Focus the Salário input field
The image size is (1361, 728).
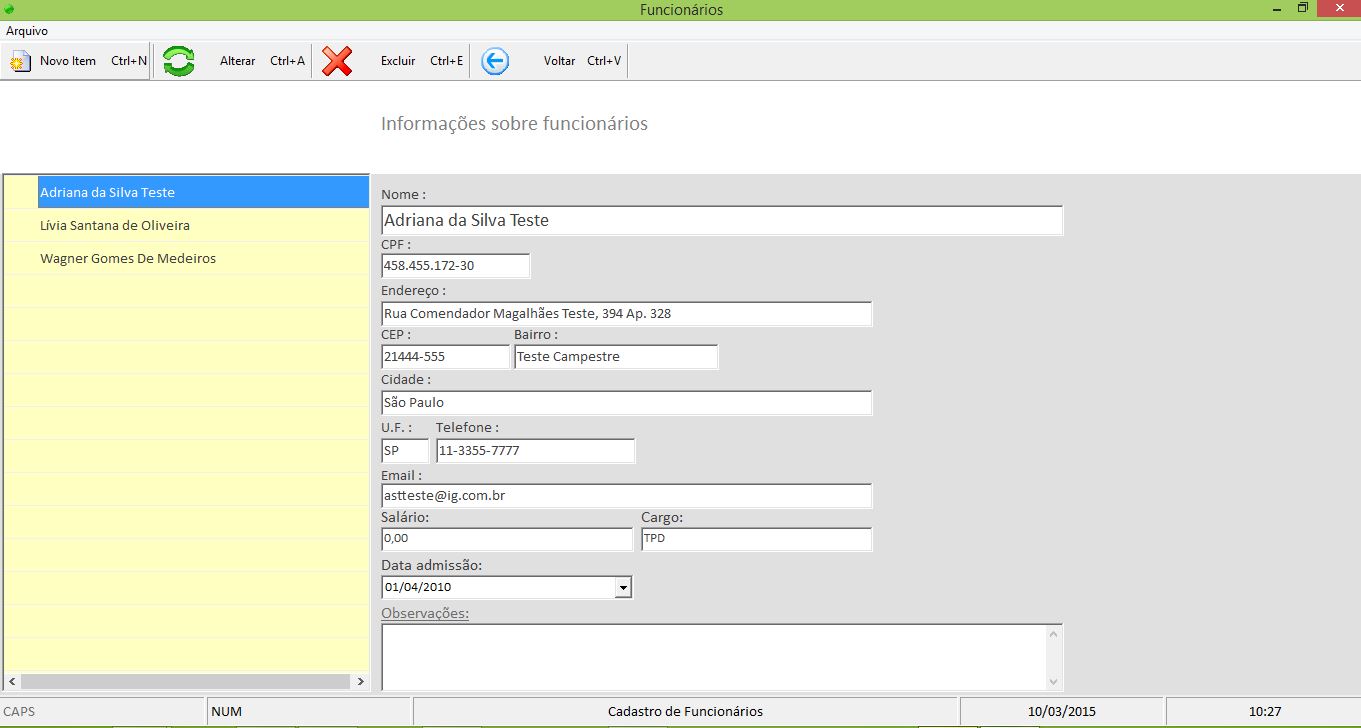click(506, 539)
